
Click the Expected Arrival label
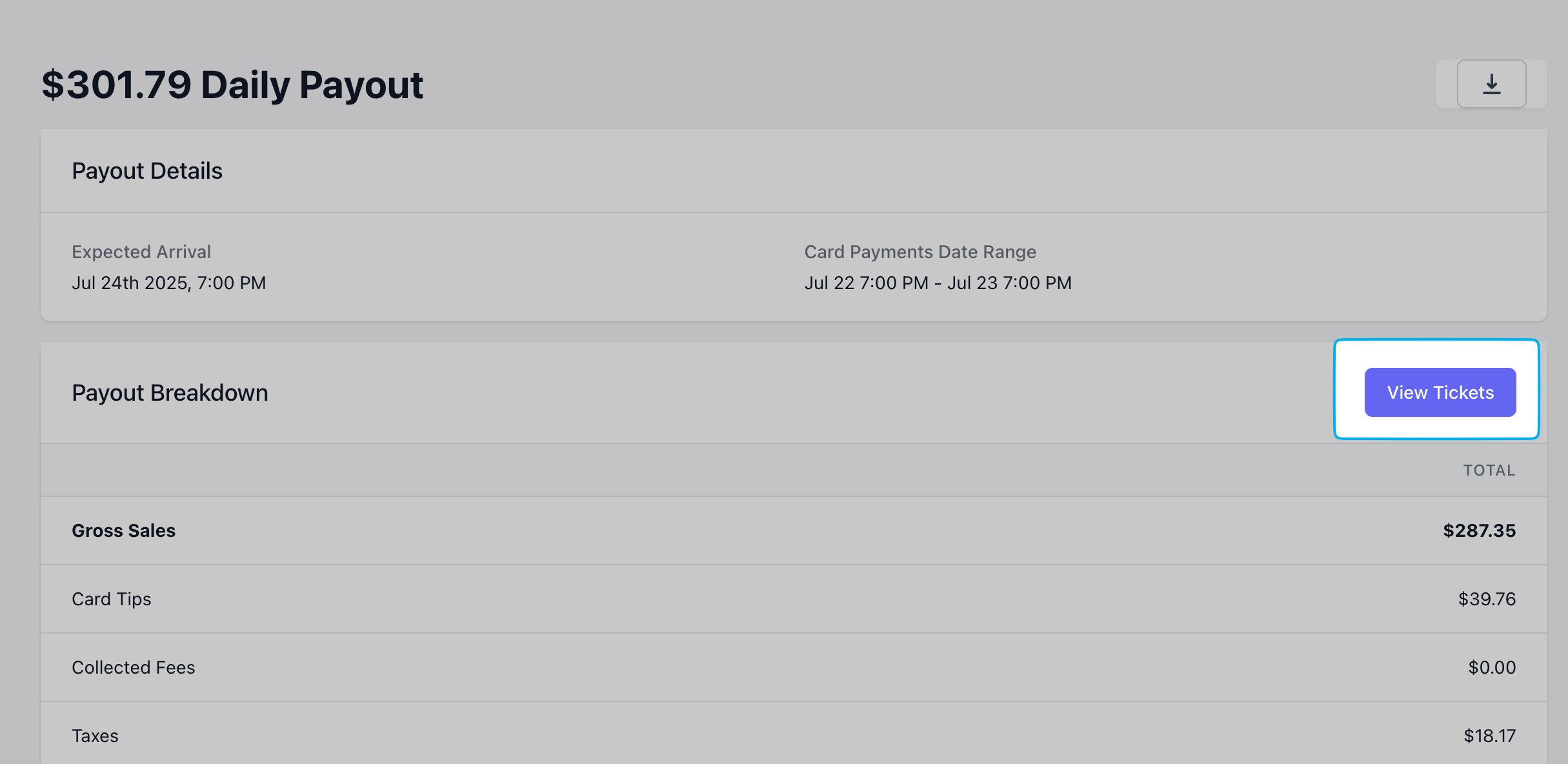(141, 252)
